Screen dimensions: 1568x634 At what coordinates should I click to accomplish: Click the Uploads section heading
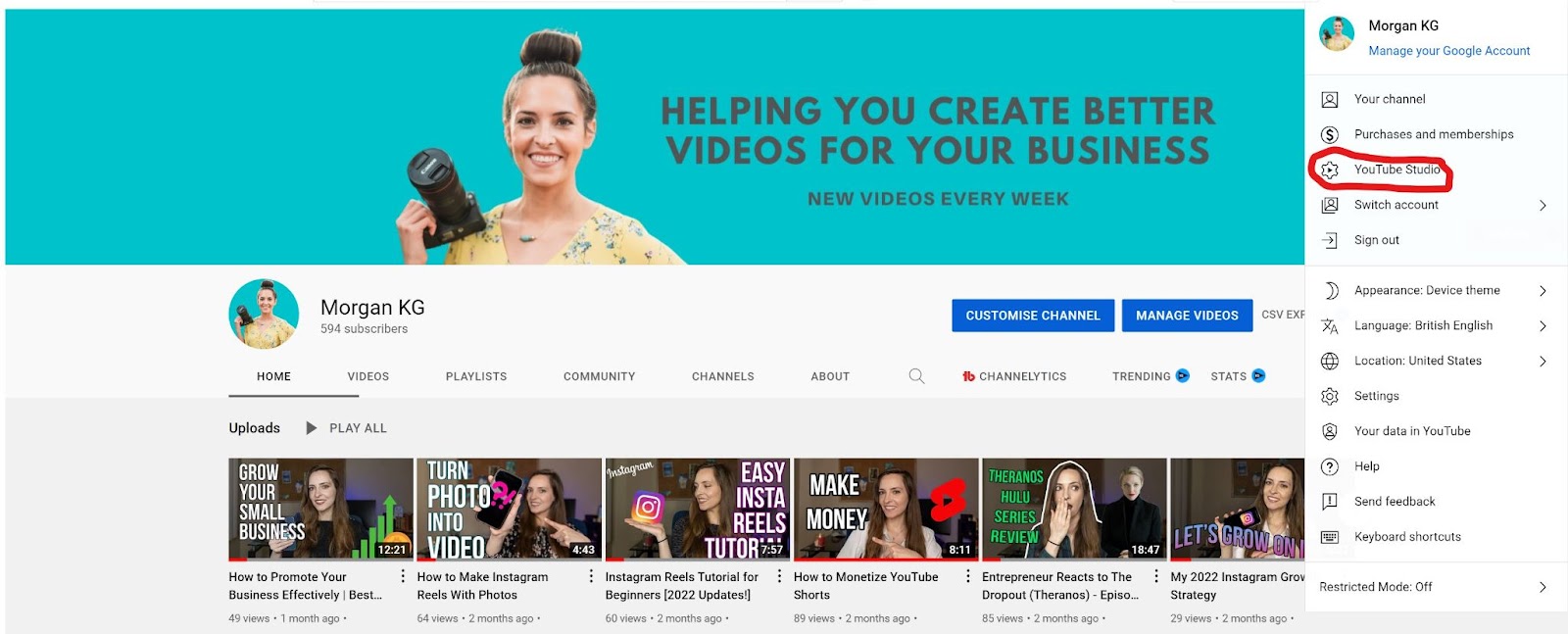pos(255,428)
